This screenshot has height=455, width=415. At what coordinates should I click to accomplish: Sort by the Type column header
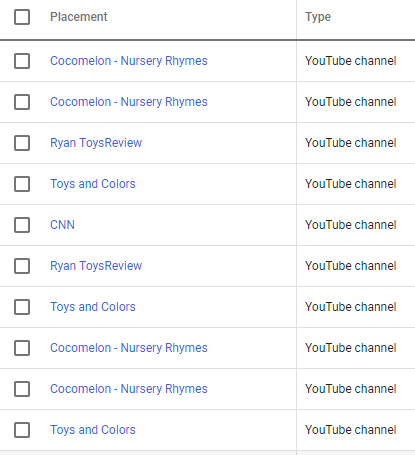318,17
